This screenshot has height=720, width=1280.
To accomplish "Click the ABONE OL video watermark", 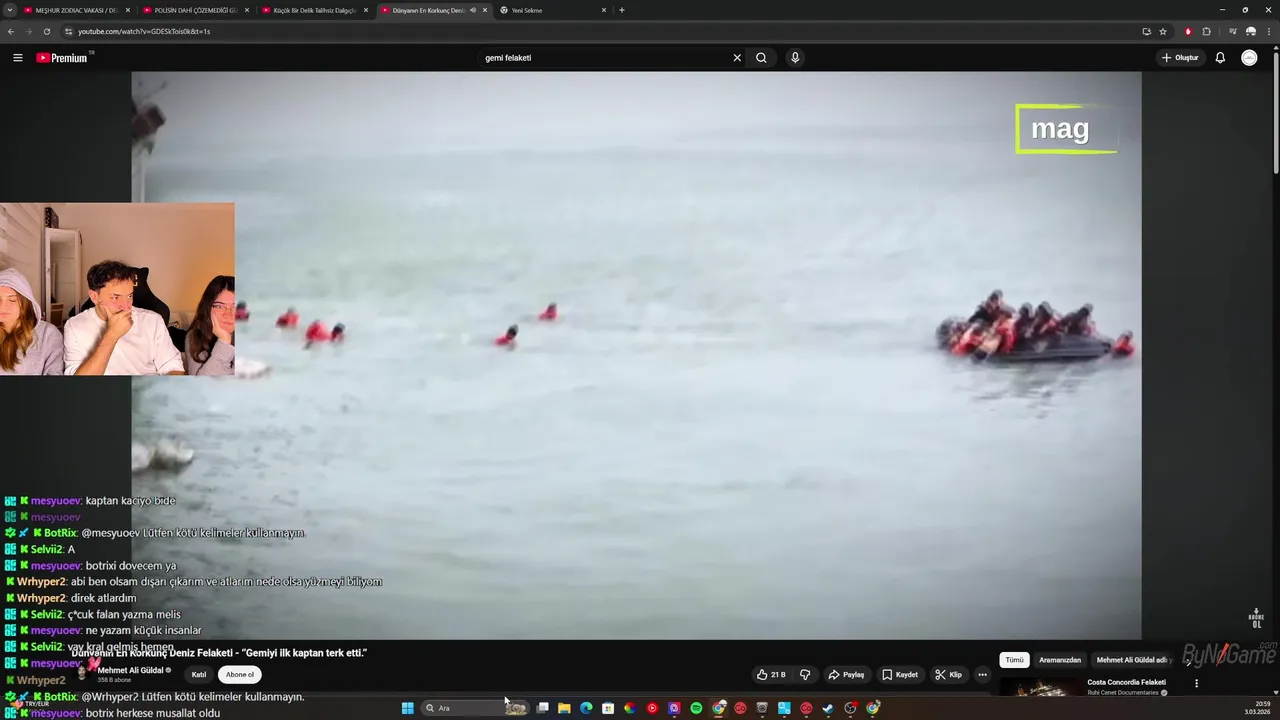I will pos(1257,618).
